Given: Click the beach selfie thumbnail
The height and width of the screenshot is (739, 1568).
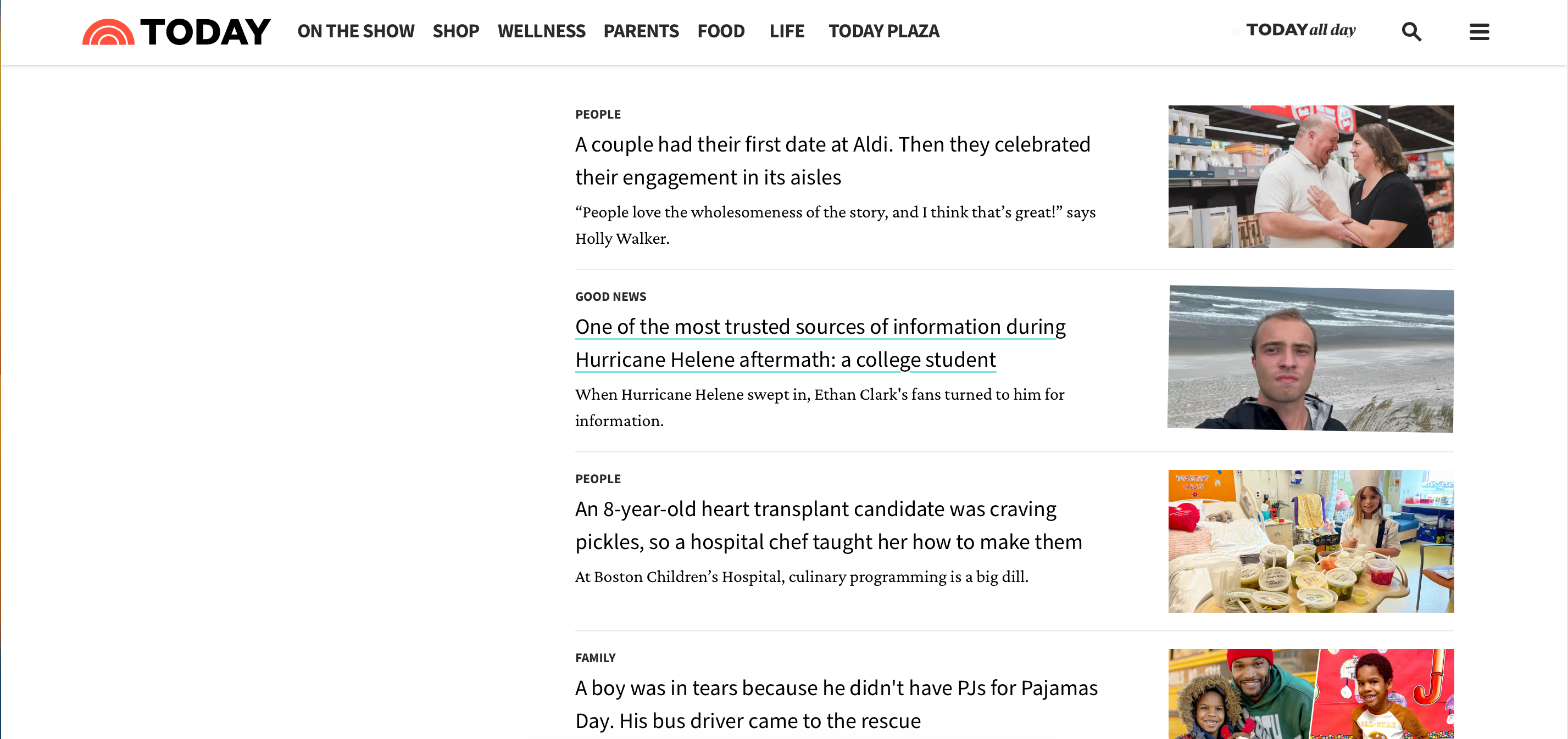Looking at the screenshot, I should click(x=1310, y=359).
